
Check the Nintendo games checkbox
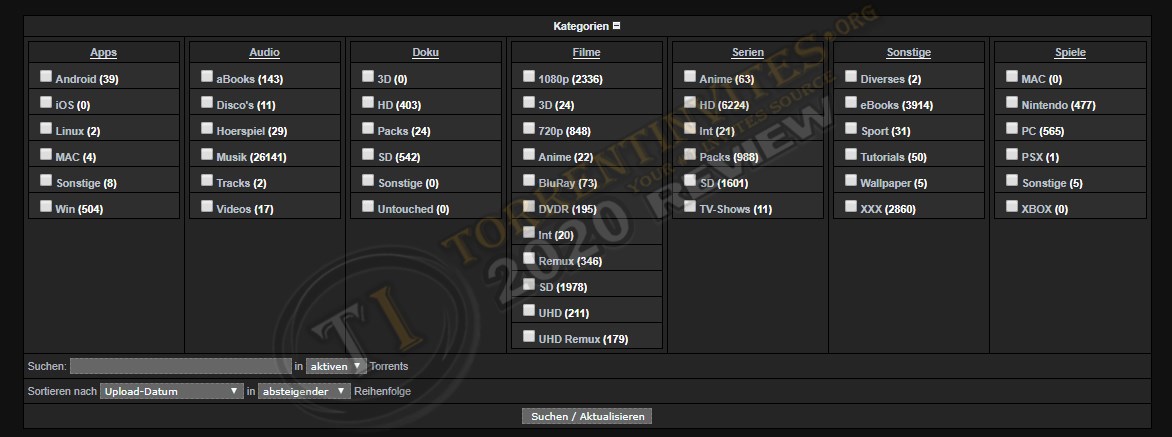[x=1012, y=102]
